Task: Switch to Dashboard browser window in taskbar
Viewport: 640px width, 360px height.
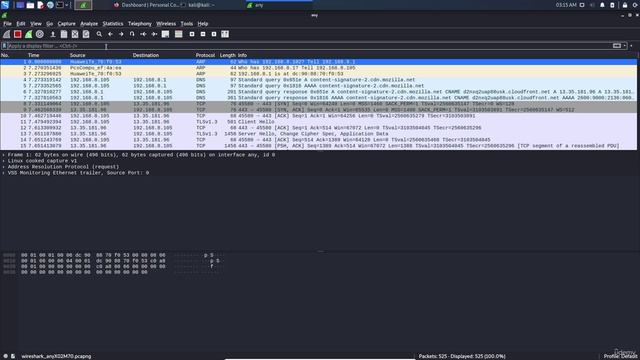Action: (146, 5)
